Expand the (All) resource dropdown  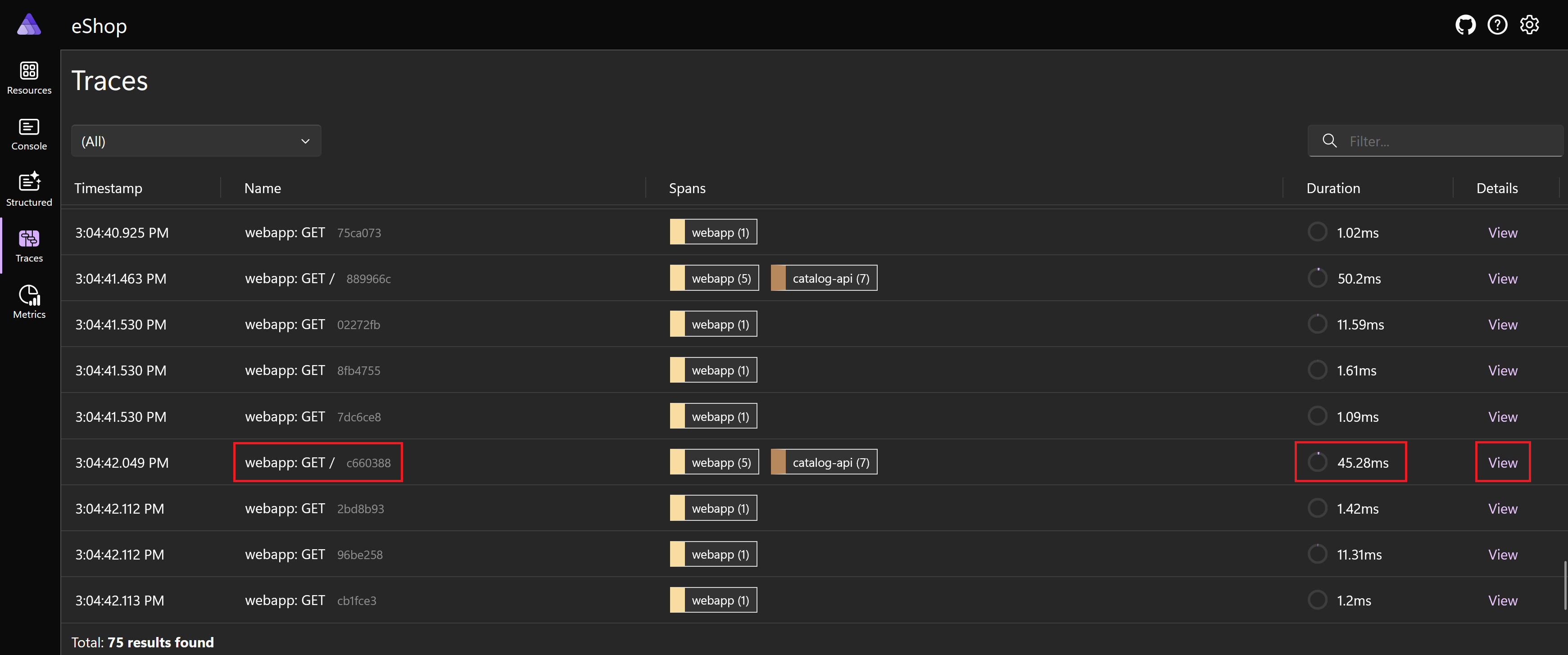[x=196, y=140]
